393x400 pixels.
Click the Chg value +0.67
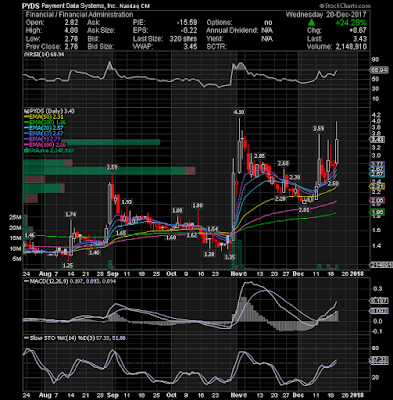pyautogui.click(x=358, y=31)
